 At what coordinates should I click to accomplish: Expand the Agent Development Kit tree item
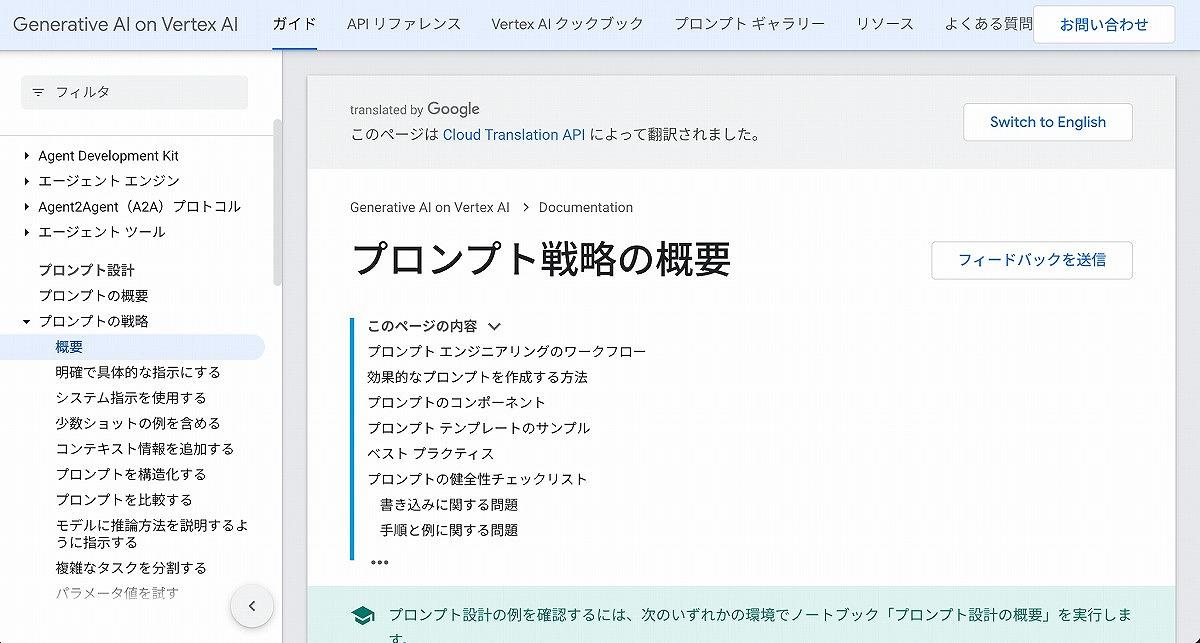27,156
